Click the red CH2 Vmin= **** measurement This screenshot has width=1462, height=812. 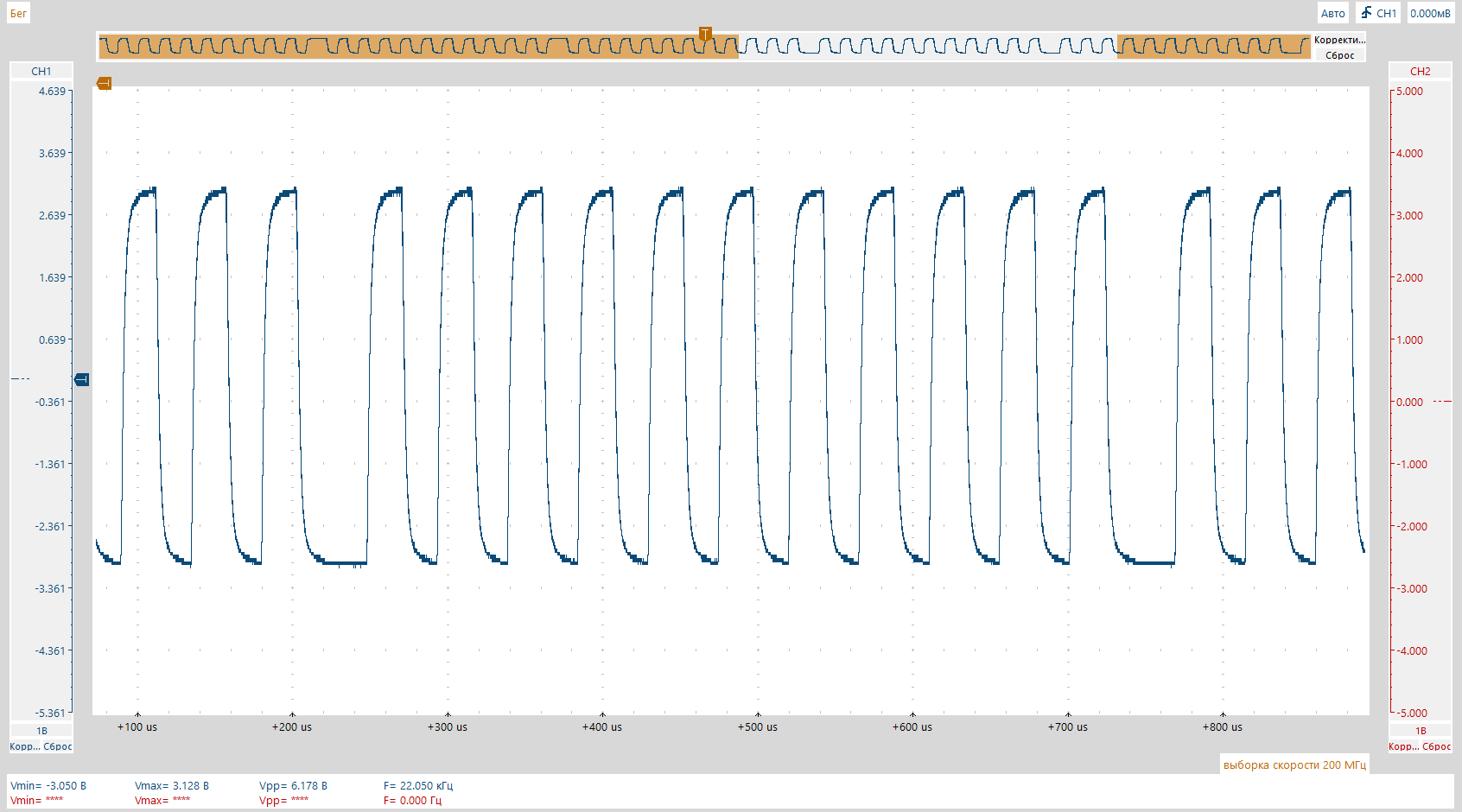point(37,801)
